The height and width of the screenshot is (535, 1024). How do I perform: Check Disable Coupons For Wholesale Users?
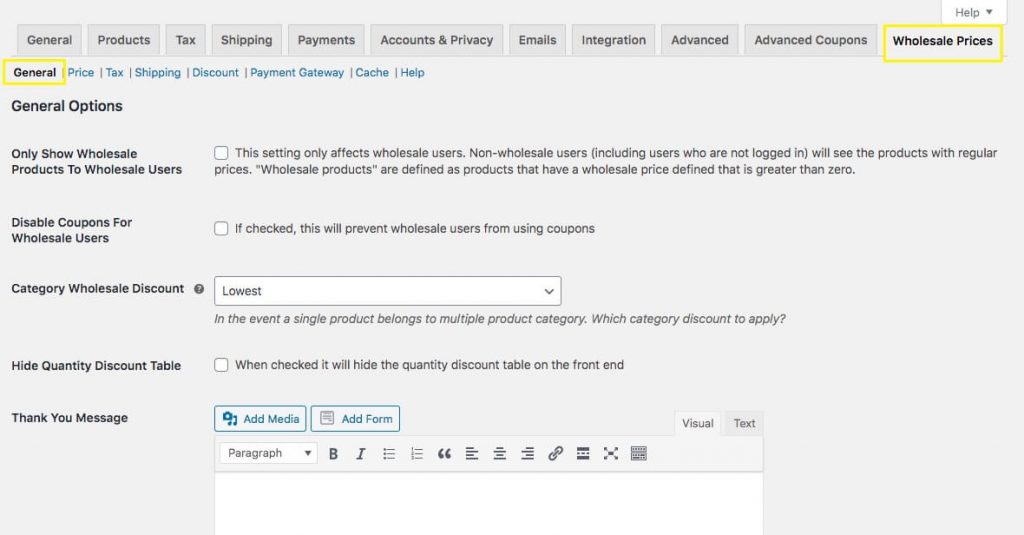pos(221,229)
